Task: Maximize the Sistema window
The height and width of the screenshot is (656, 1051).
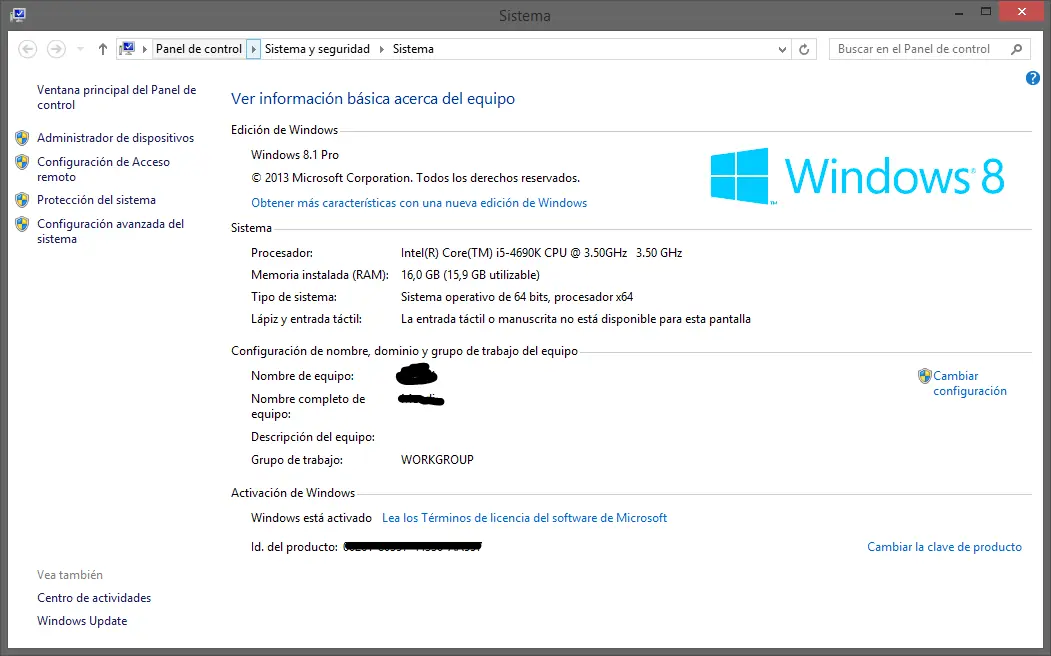Action: click(986, 12)
